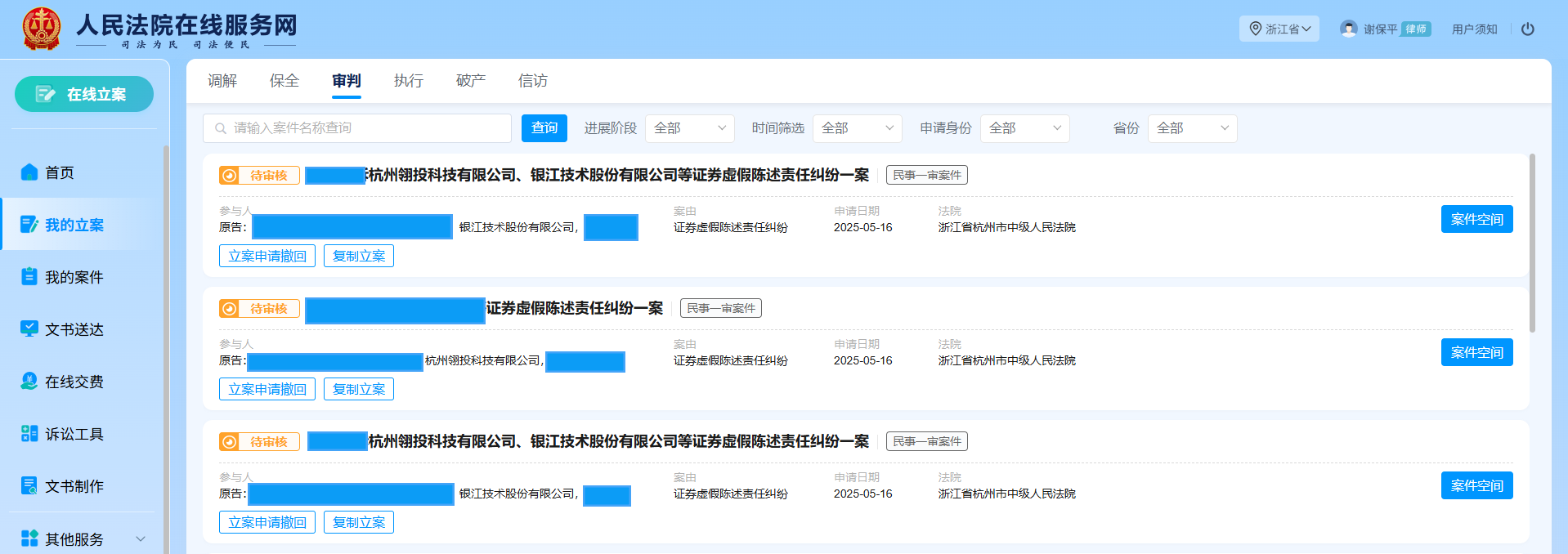
Task: Open 案件空间 for the second case
Action: [x=1476, y=352]
